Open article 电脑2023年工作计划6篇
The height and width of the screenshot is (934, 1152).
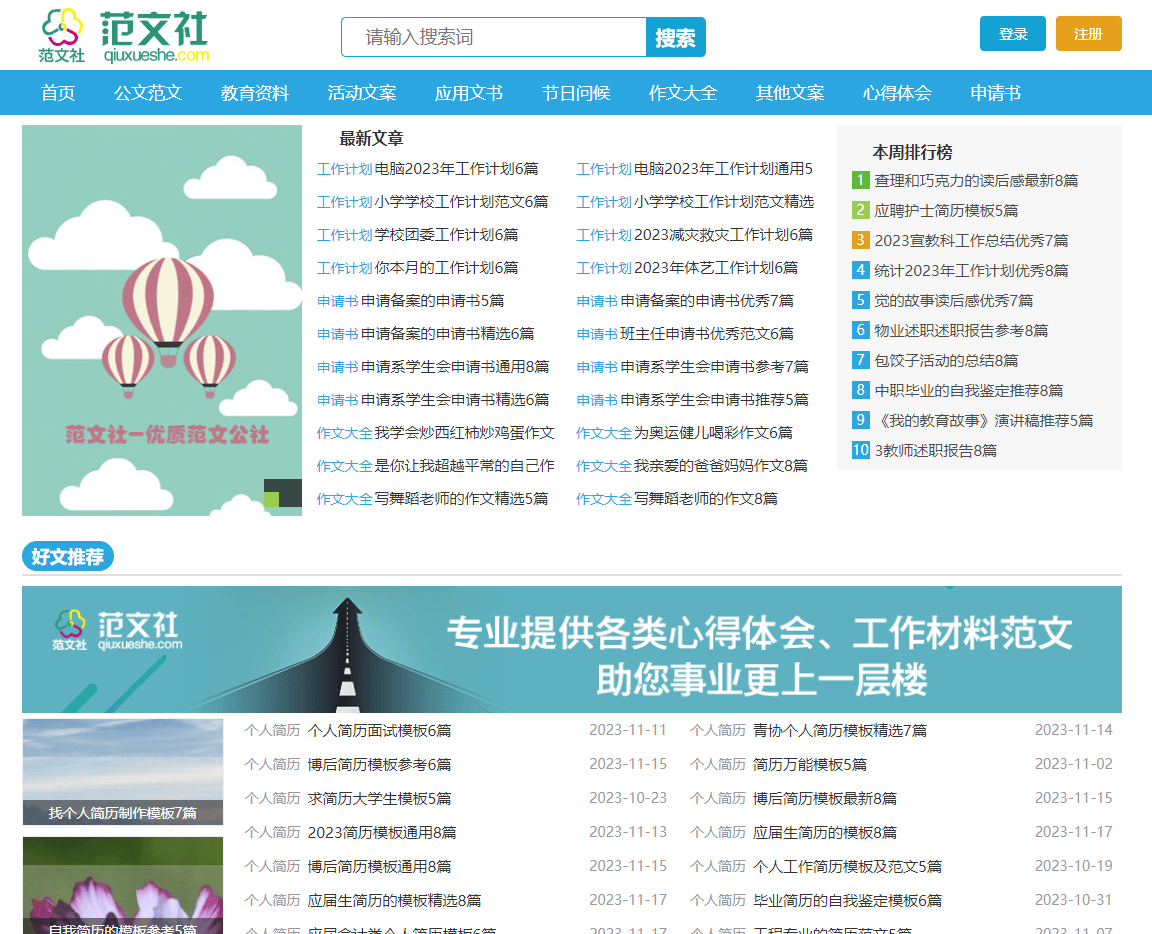click(456, 169)
